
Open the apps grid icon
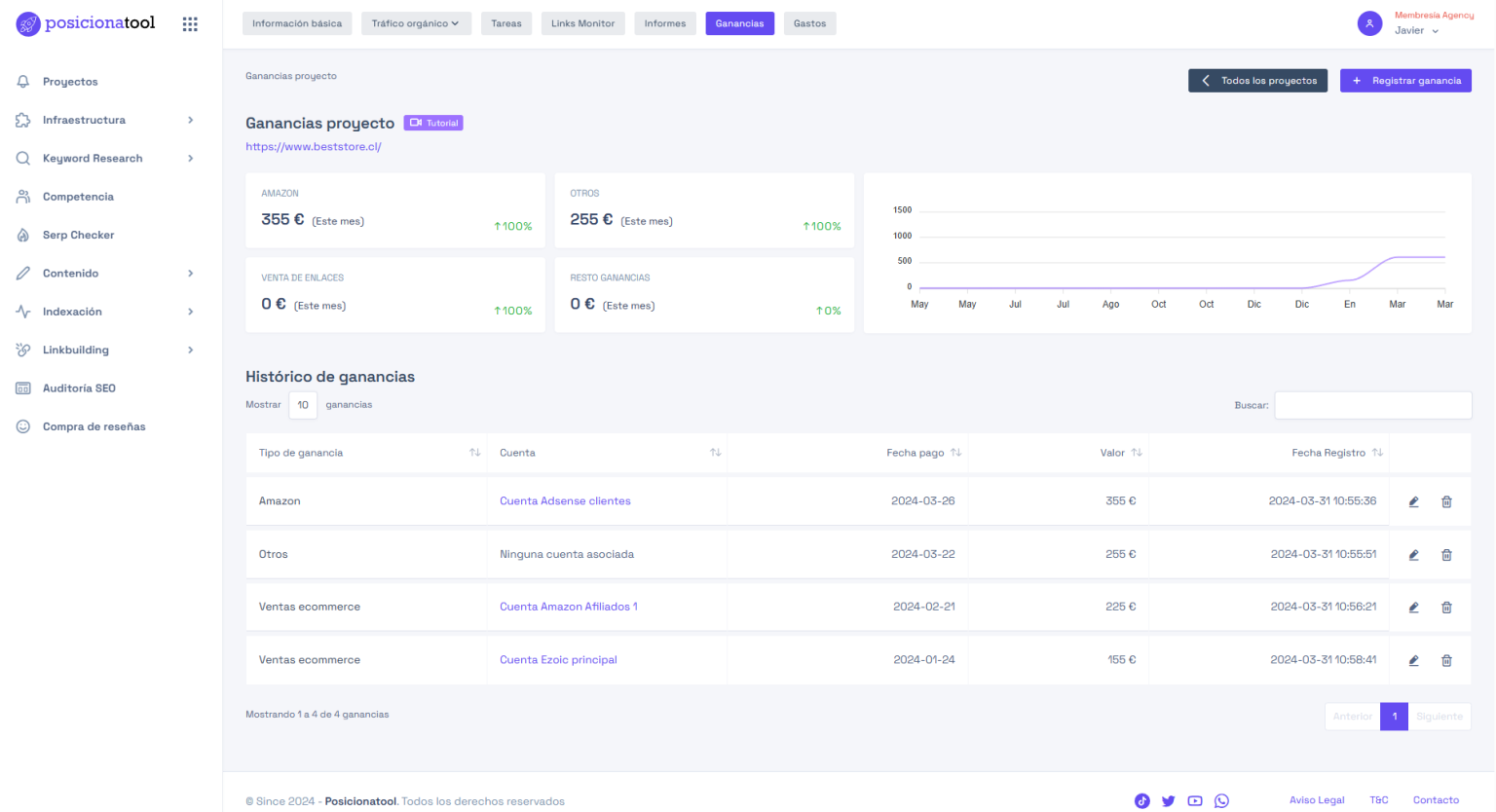click(x=190, y=24)
